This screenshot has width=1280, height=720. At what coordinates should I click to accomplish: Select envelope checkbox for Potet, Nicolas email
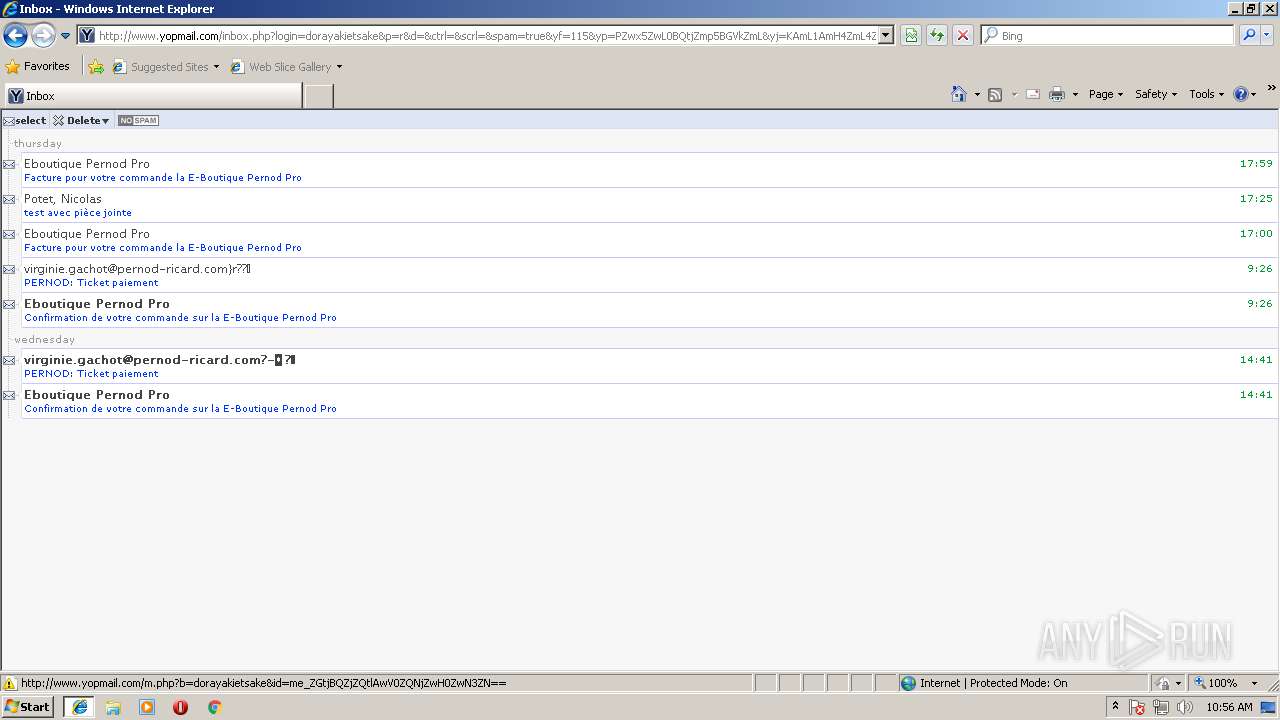tap(9, 199)
